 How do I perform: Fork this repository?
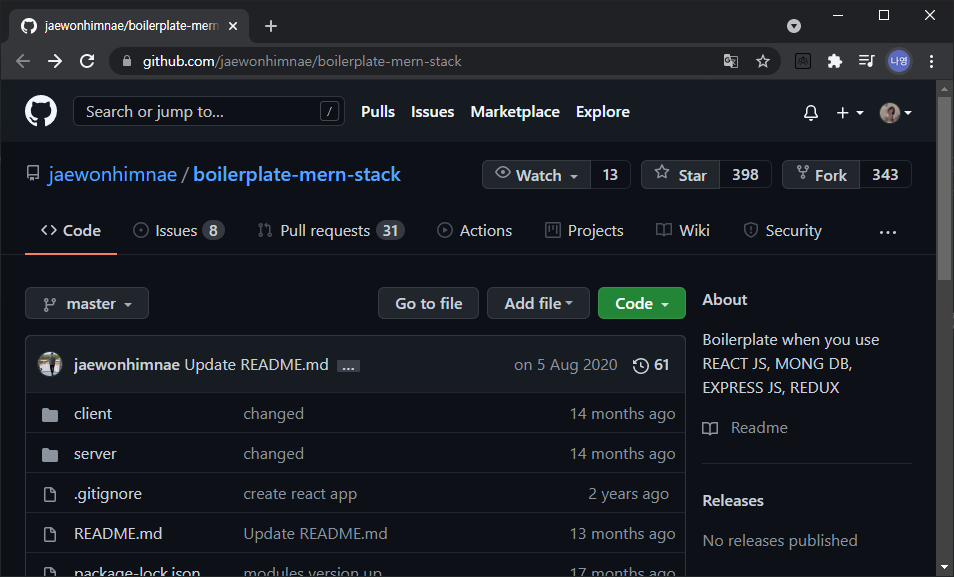821,175
